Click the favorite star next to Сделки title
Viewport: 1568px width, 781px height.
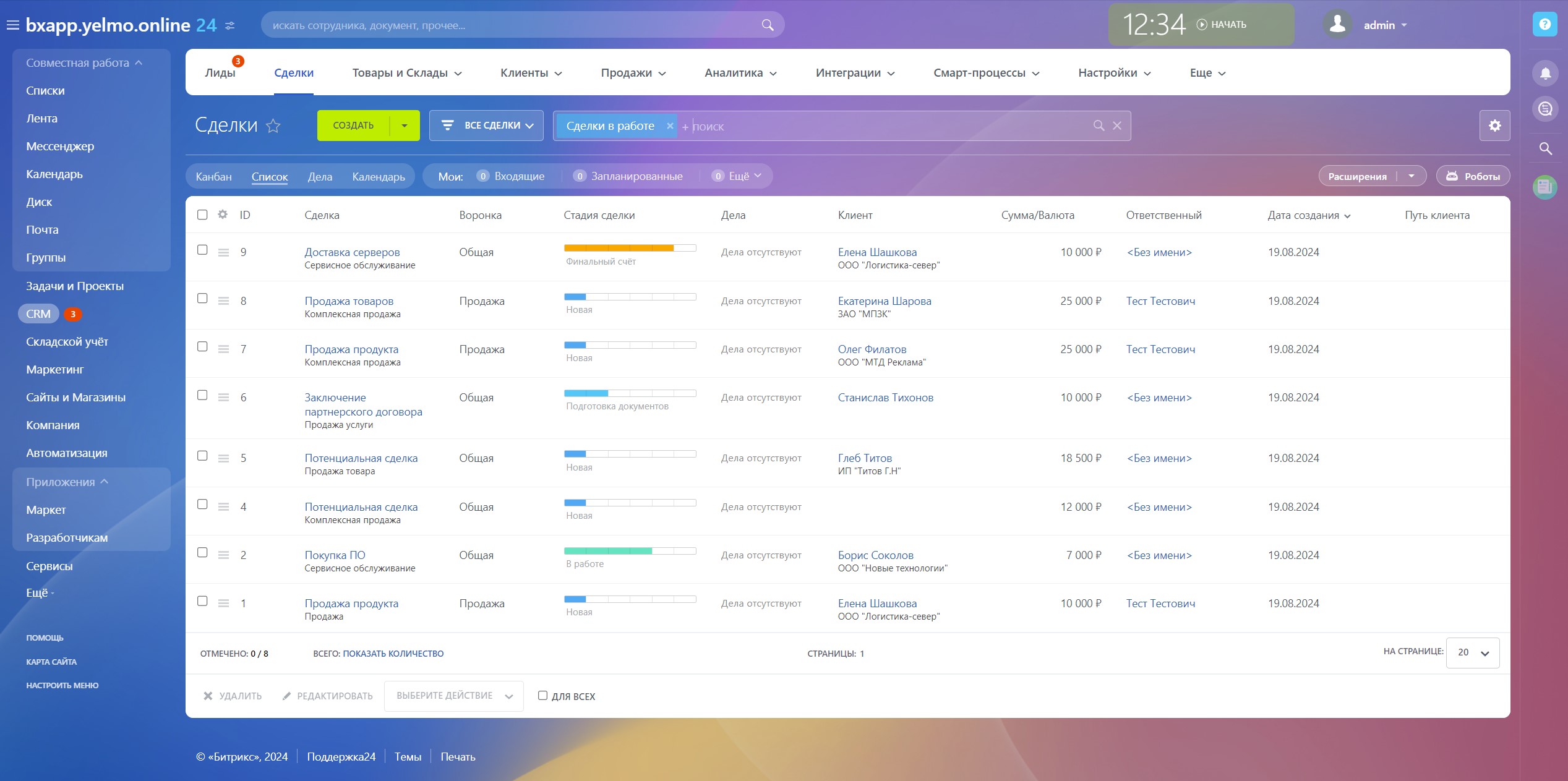point(273,126)
